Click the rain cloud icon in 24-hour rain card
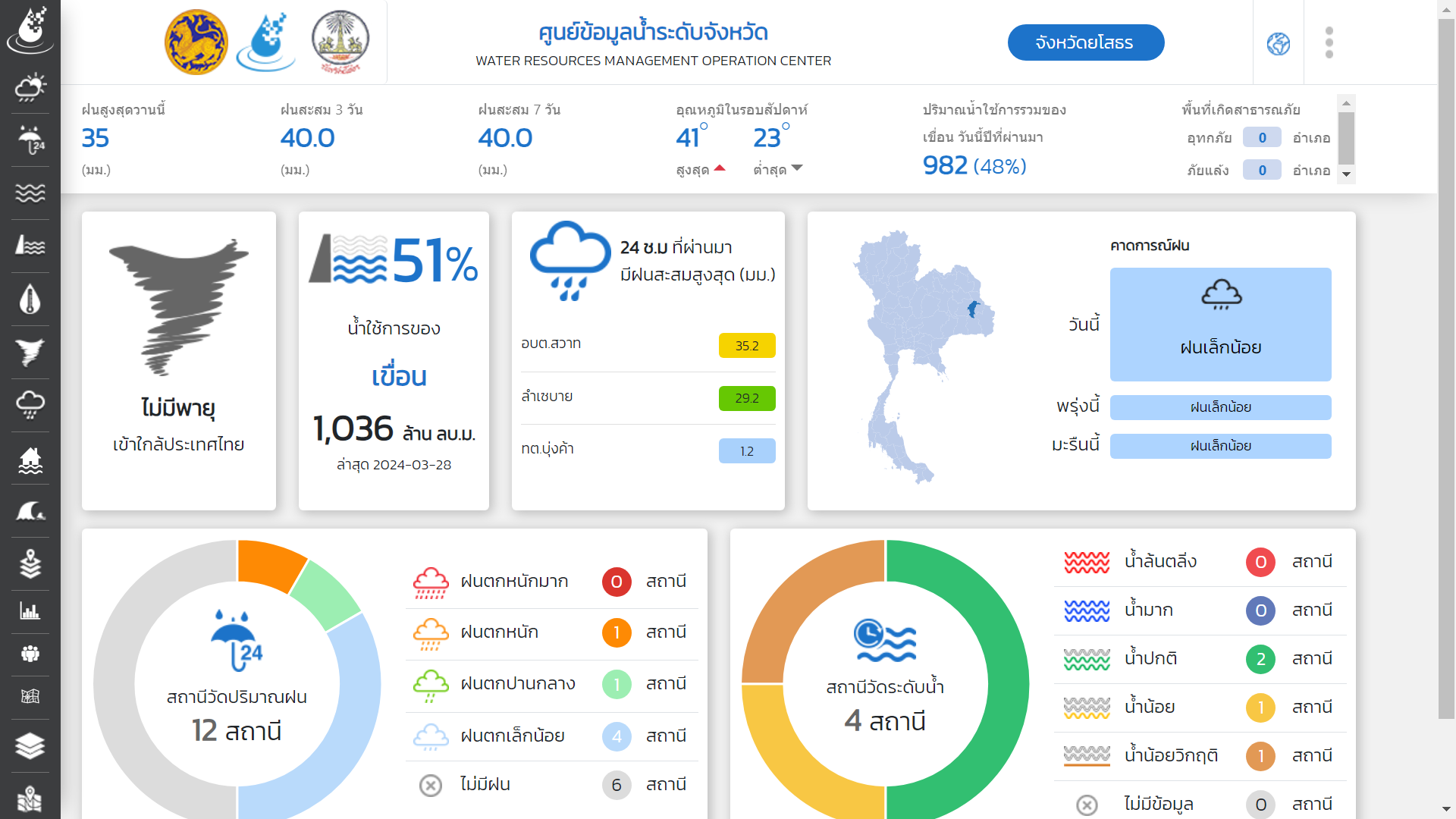The width and height of the screenshot is (1456, 819). 570,260
